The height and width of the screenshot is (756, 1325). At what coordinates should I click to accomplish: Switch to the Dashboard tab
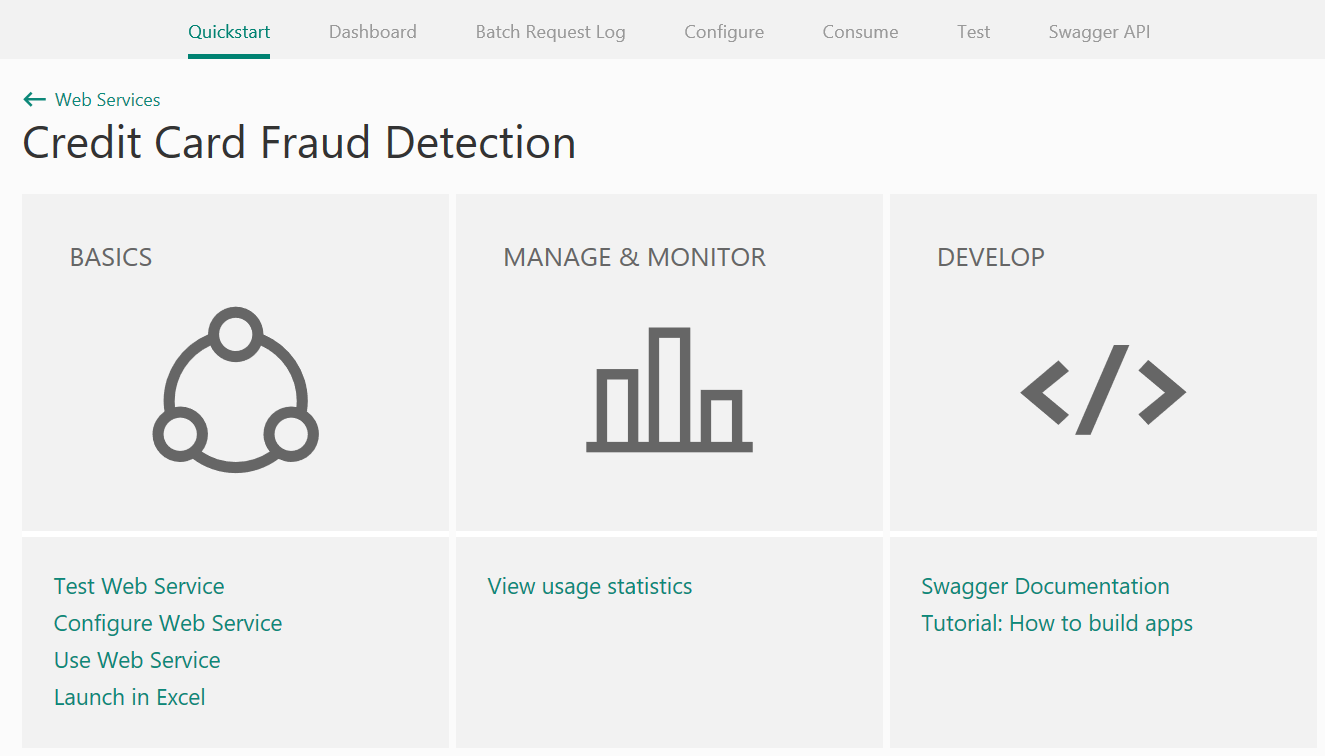pyautogui.click(x=372, y=31)
